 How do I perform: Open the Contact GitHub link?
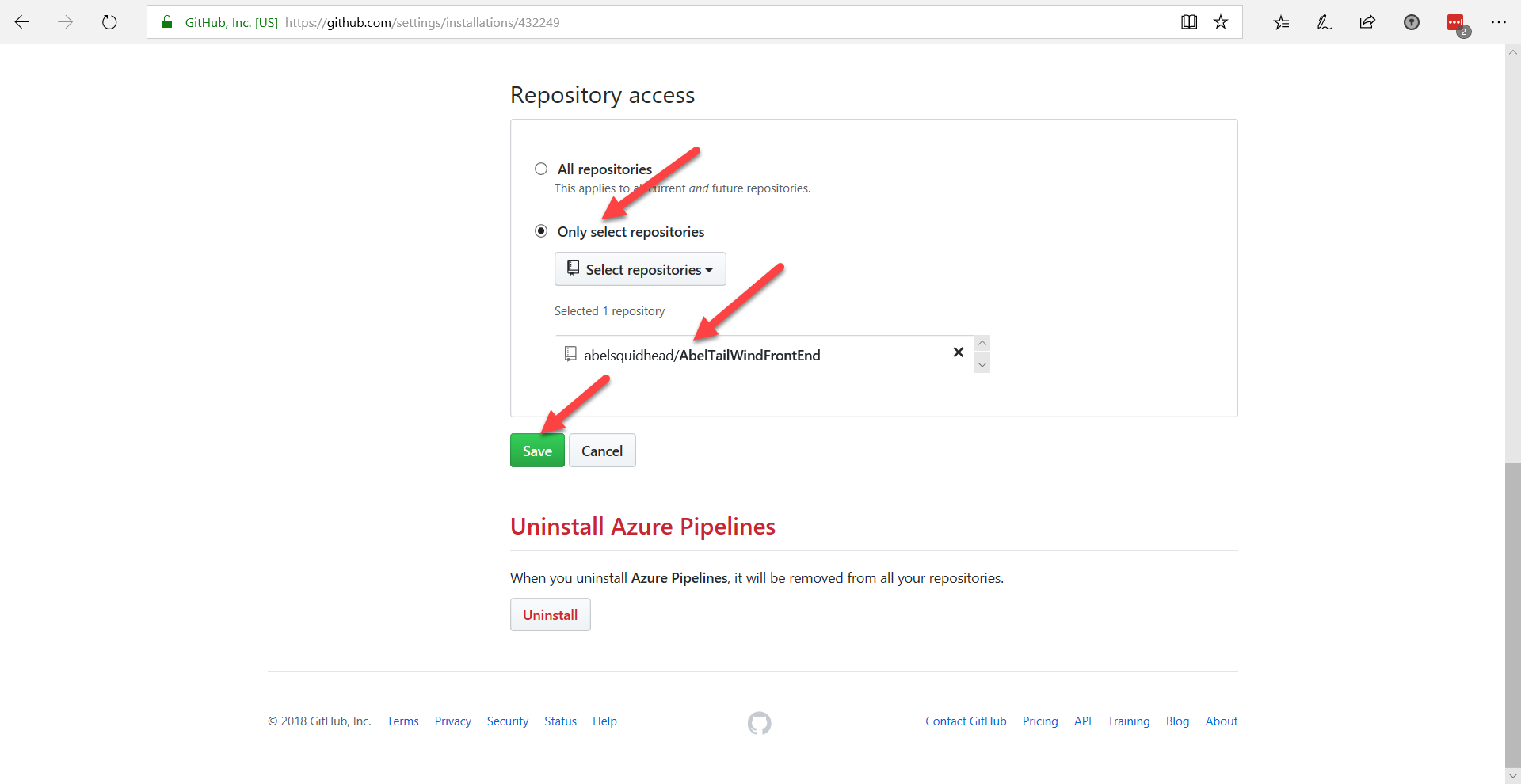[x=966, y=721]
